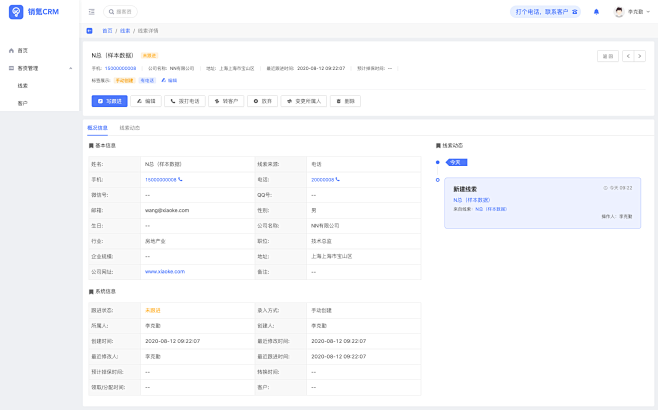Go to the previous record arrow
Screen dimensions: 658x410
click(628, 56)
